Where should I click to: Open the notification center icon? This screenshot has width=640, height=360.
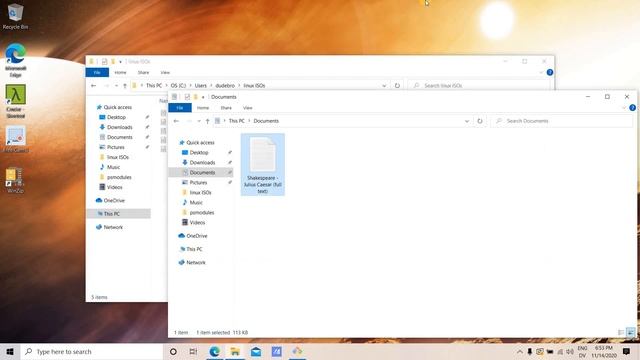(x=626, y=351)
